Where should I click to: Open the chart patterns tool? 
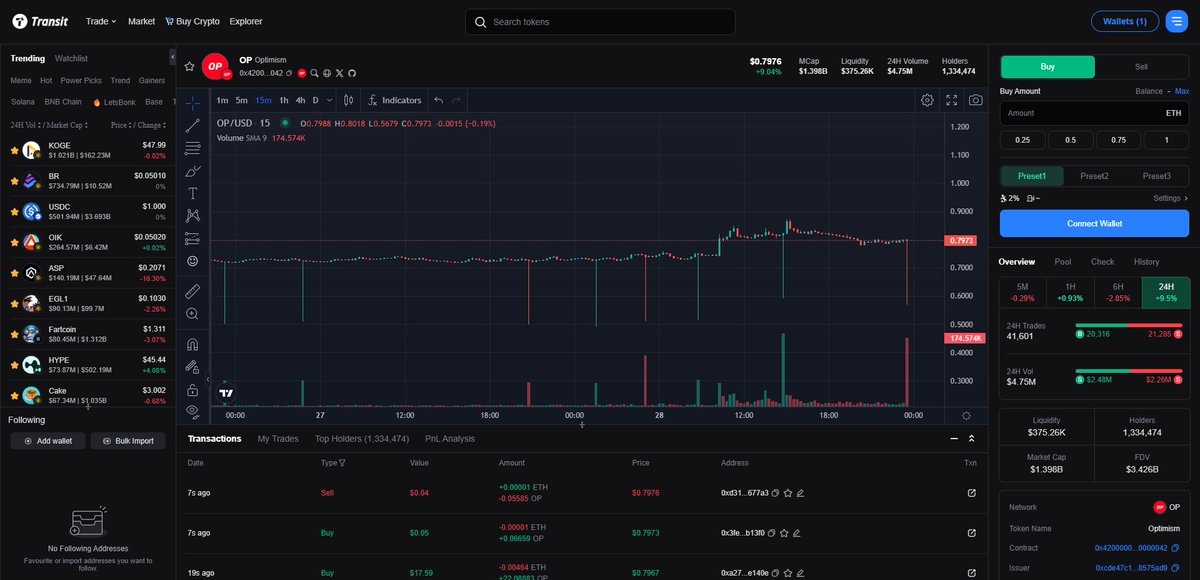coord(193,215)
